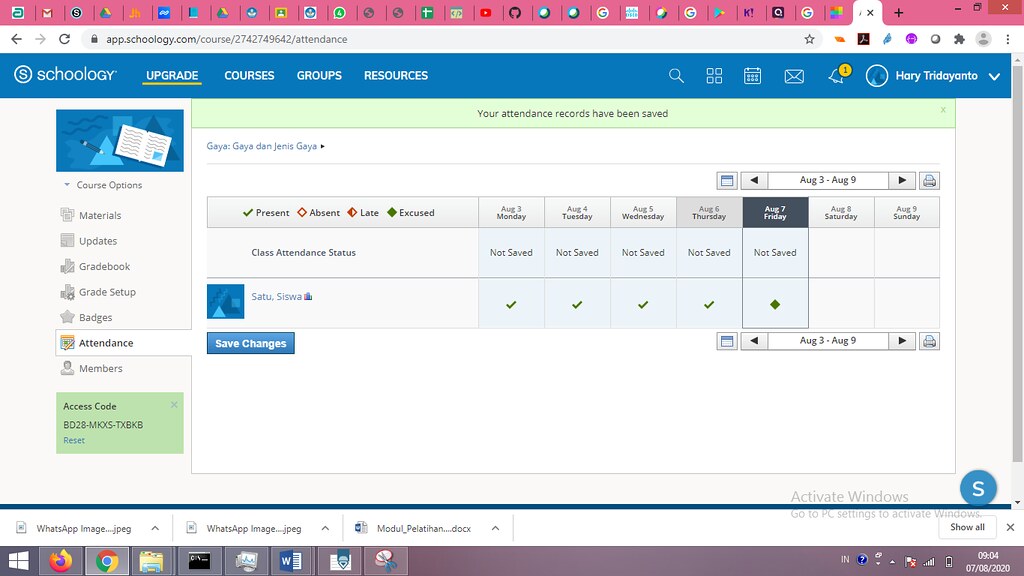
Task: Open Hary Tridayanto account dropdown arrow
Action: (994, 76)
